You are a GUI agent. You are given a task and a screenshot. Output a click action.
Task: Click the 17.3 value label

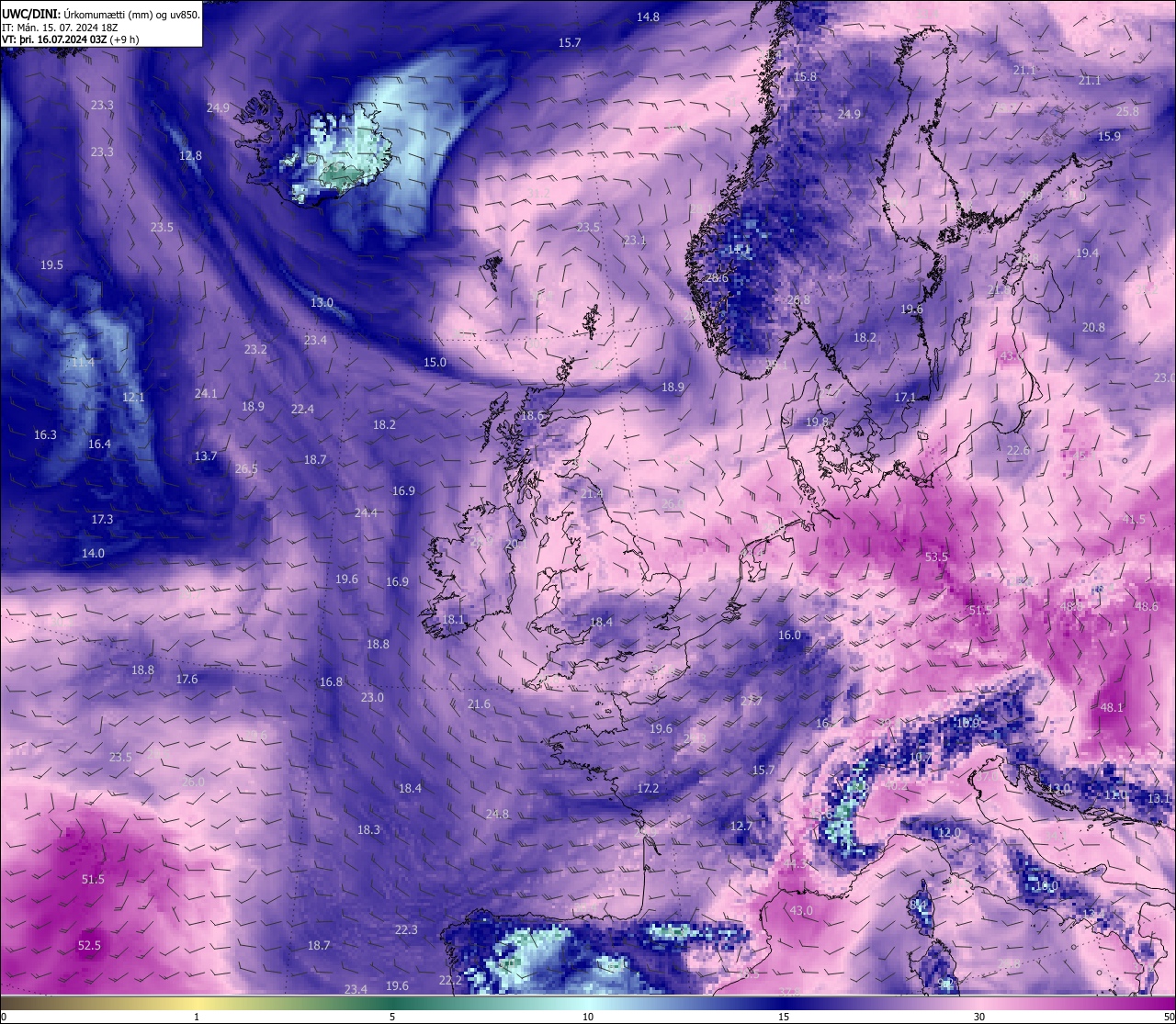[102, 519]
